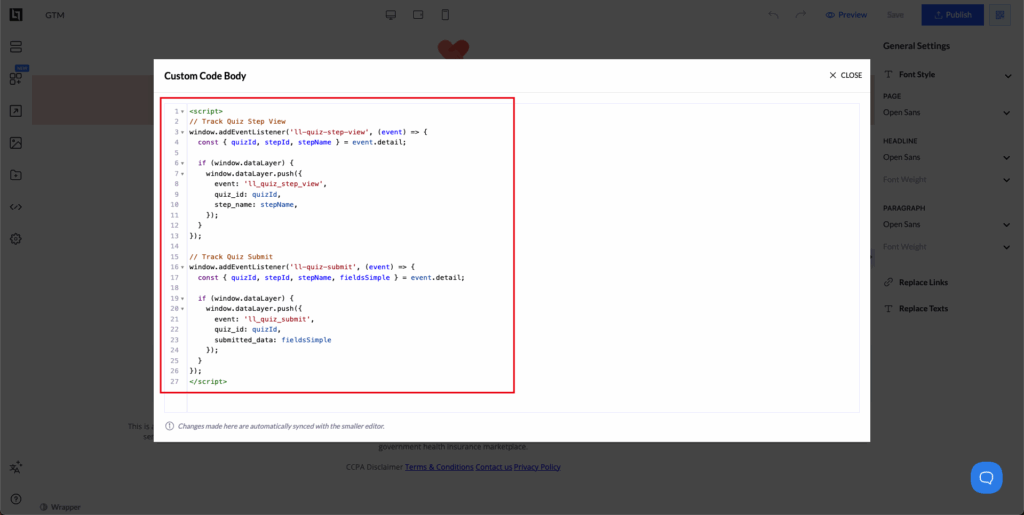Open the Sections panel icon in sidebar
This screenshot has width=1024, height=515.
pyautogui.click(x=16, y=47)
